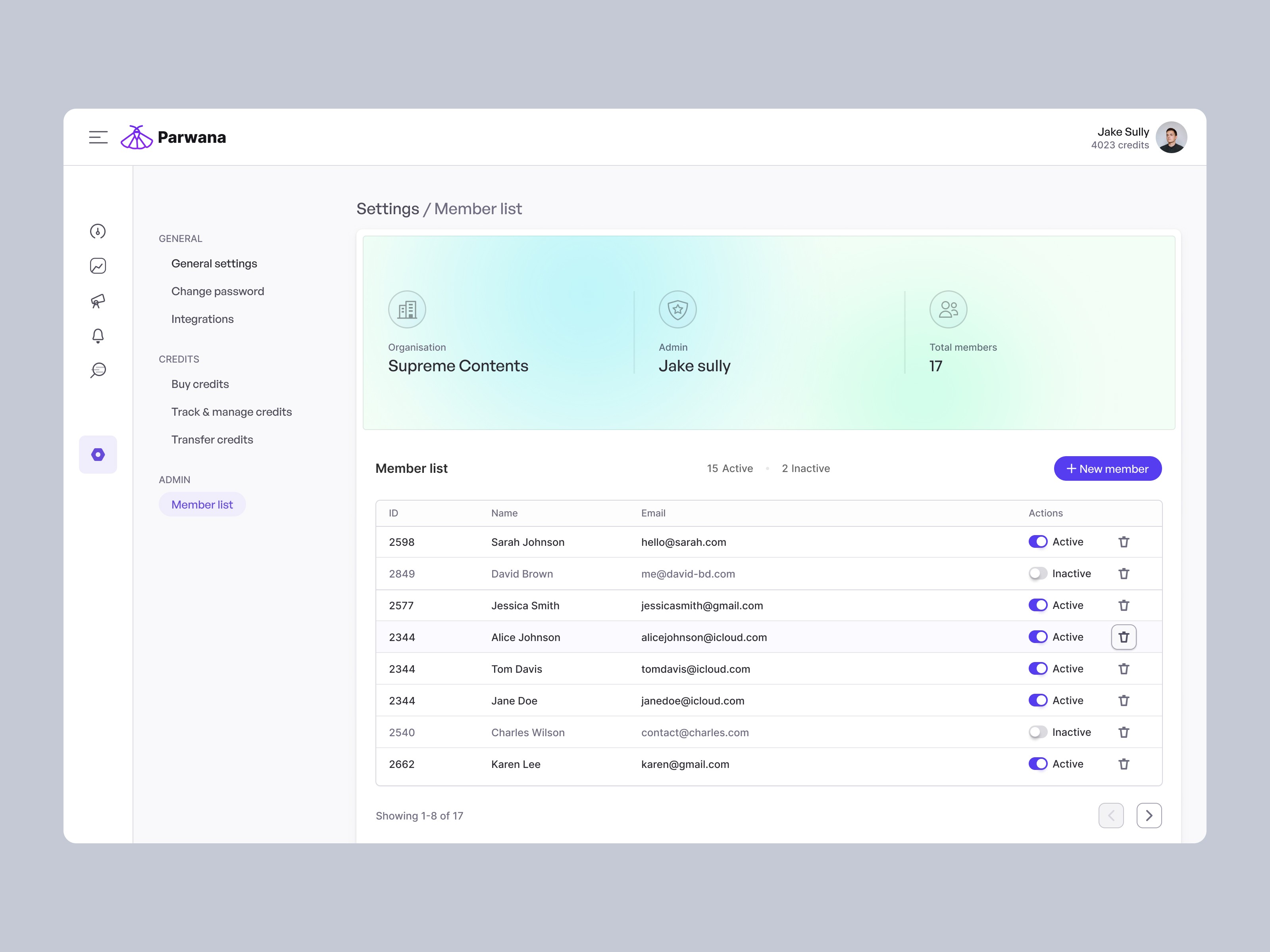Activate Charles Wilson's status toggle
The image size is (1270, 952).
click(x=1038, y=732)
